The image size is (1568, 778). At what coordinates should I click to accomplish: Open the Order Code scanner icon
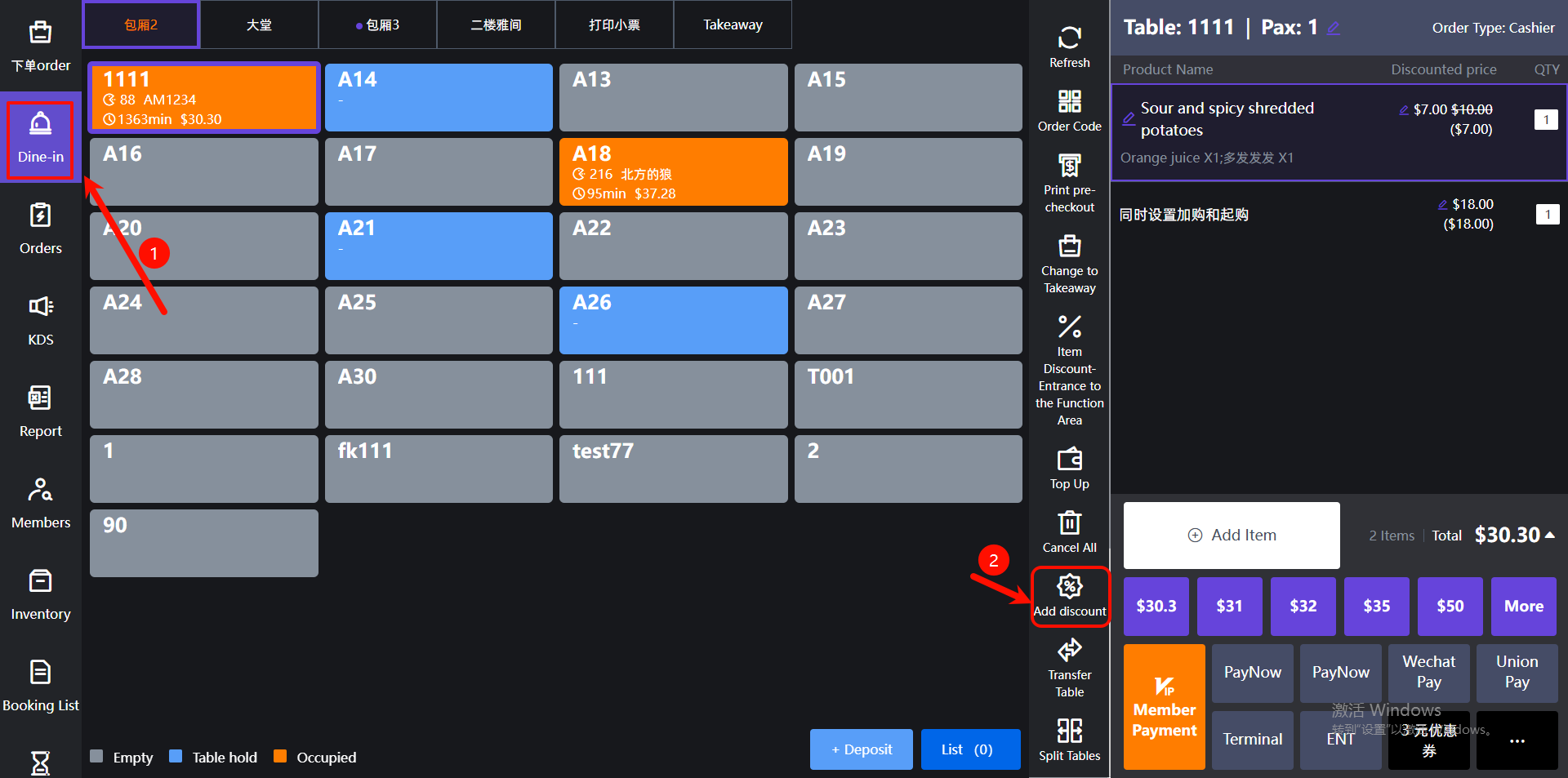tap(1069, 102)
